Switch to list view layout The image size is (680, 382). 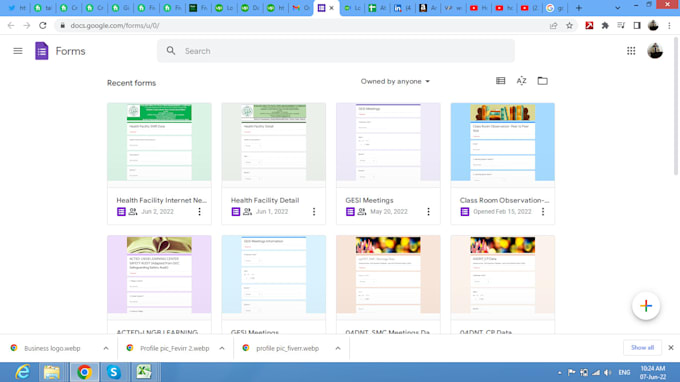[500, 81]
